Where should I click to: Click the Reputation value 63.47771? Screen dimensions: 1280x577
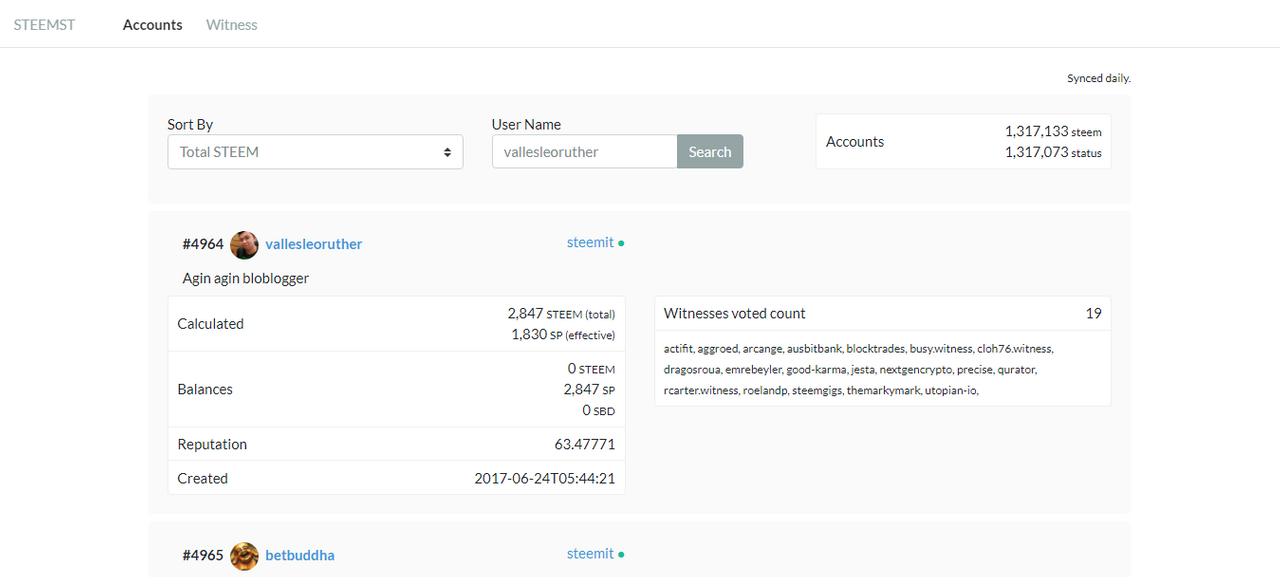pos(579,444)
